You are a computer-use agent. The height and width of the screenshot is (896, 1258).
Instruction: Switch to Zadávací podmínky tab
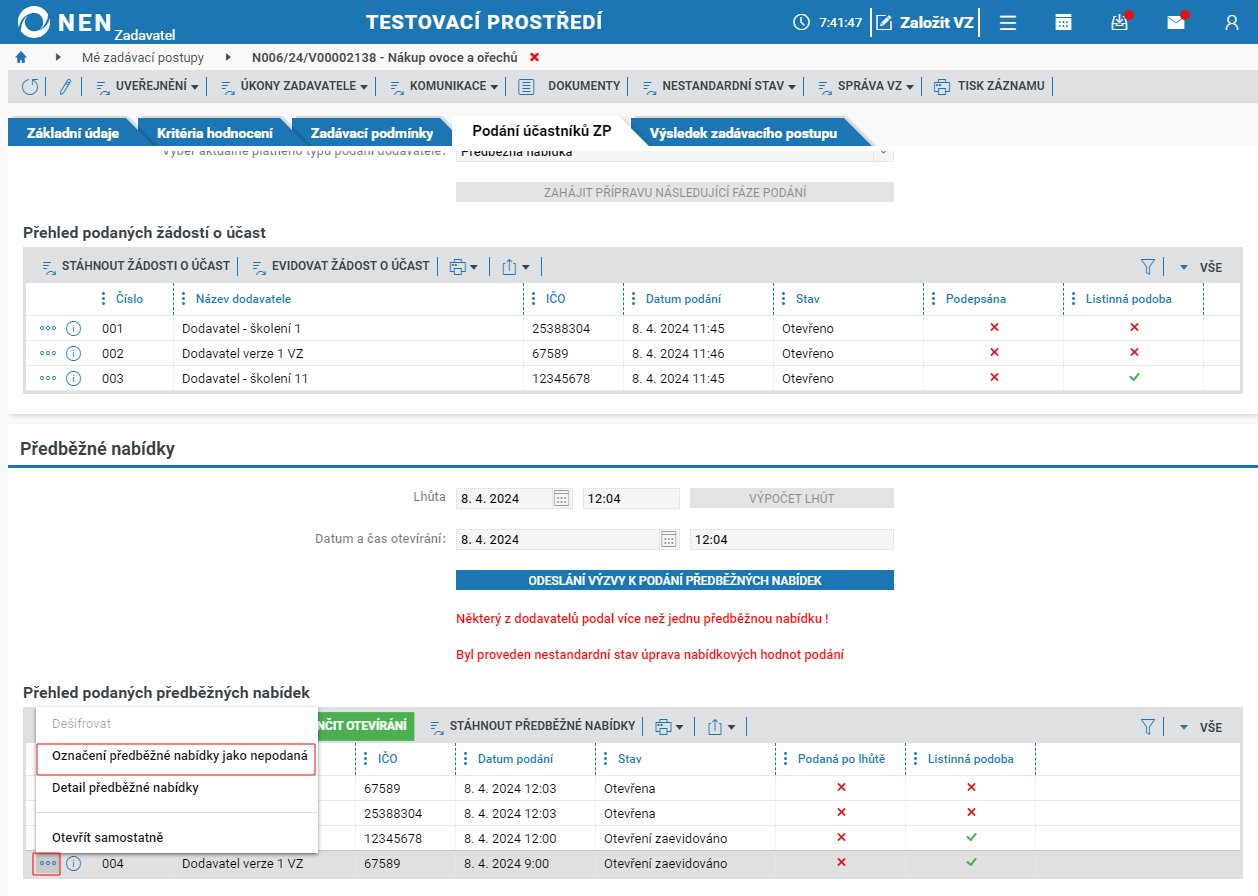point(371,132)
